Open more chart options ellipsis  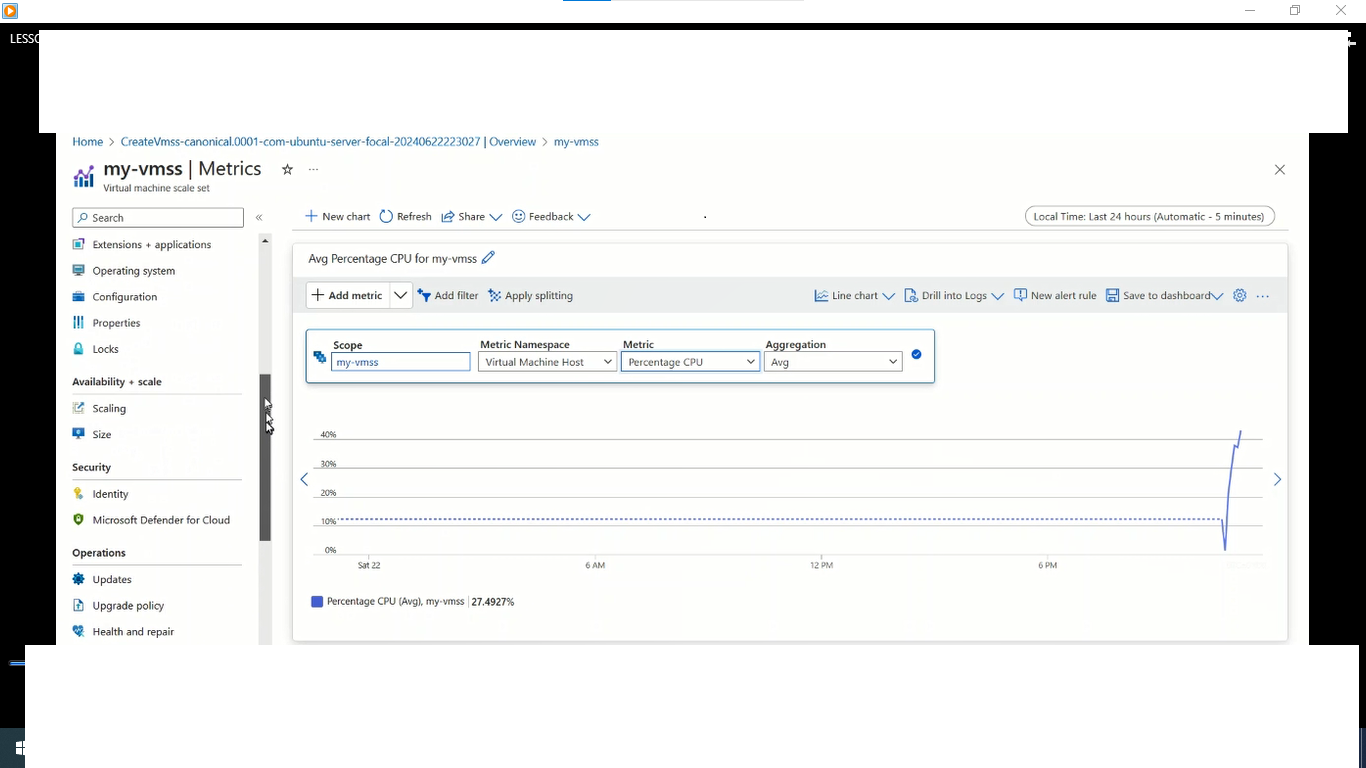(1263, 296)
